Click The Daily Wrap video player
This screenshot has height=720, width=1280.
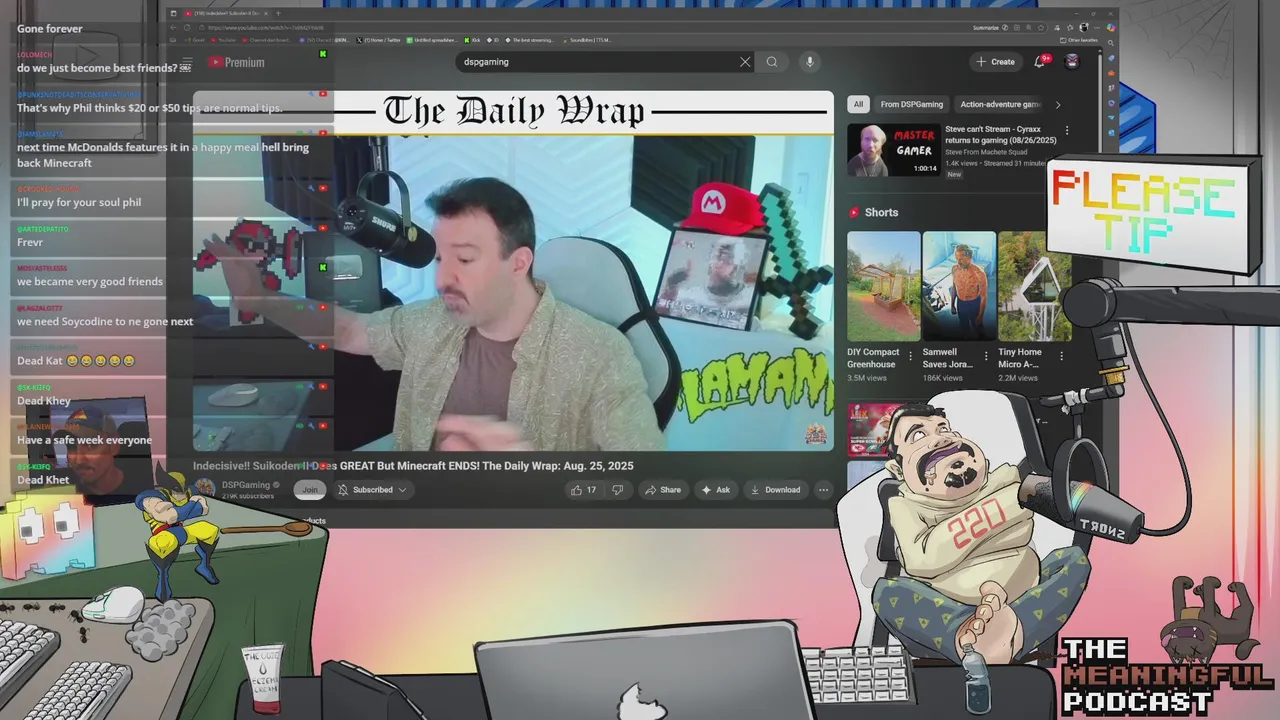513,270
